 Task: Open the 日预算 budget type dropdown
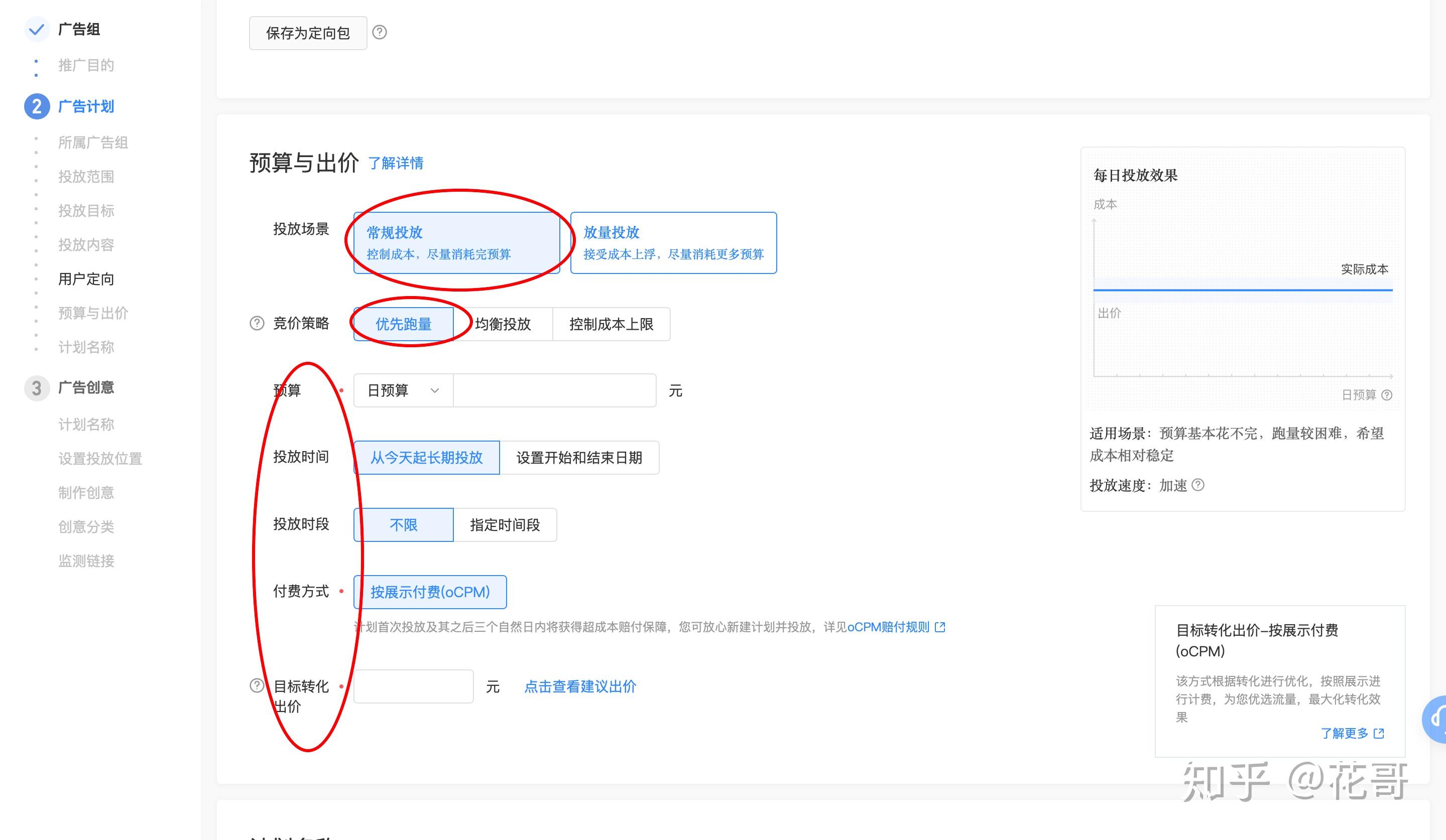(403, 390)
